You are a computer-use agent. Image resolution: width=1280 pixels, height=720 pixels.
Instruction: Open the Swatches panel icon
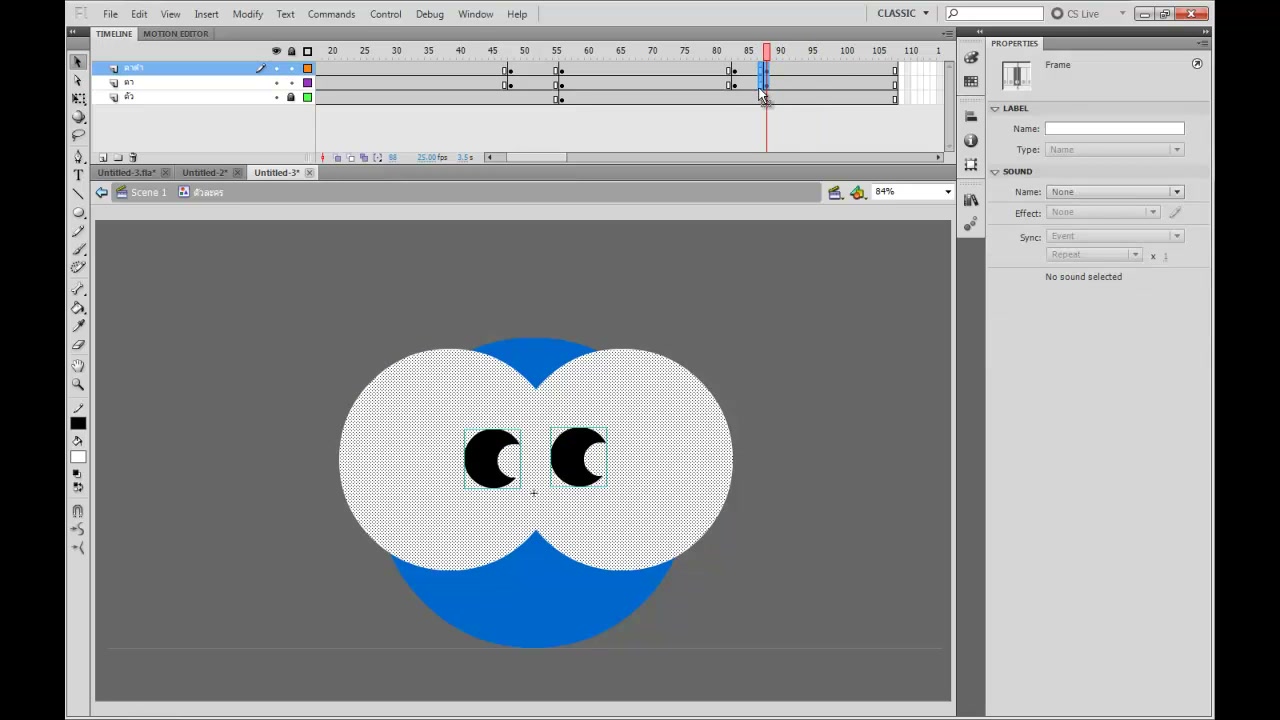971,82
